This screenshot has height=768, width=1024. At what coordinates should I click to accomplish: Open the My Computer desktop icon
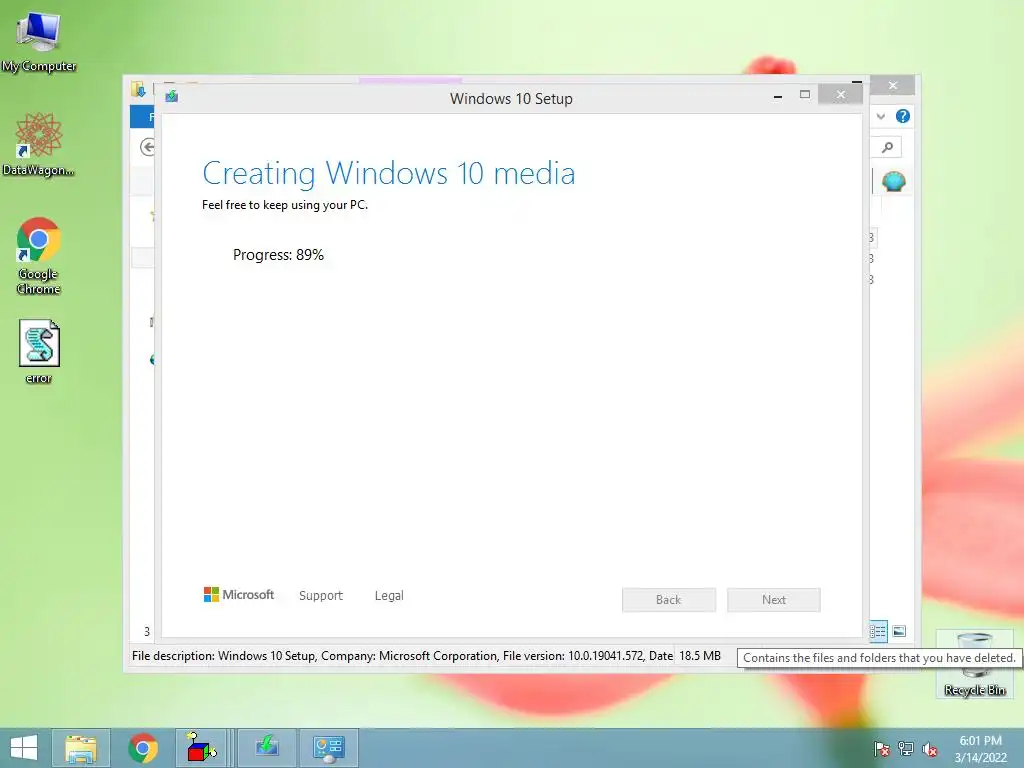(x=39, y=40)
